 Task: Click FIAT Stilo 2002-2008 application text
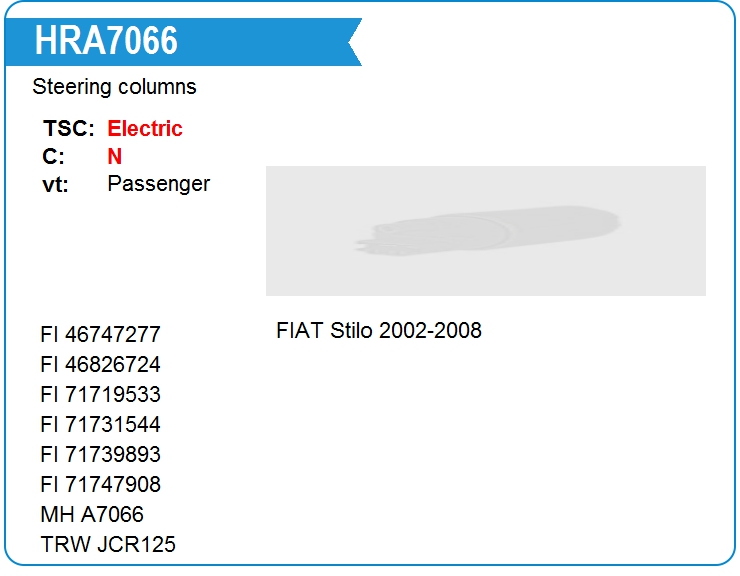point(378,330)
